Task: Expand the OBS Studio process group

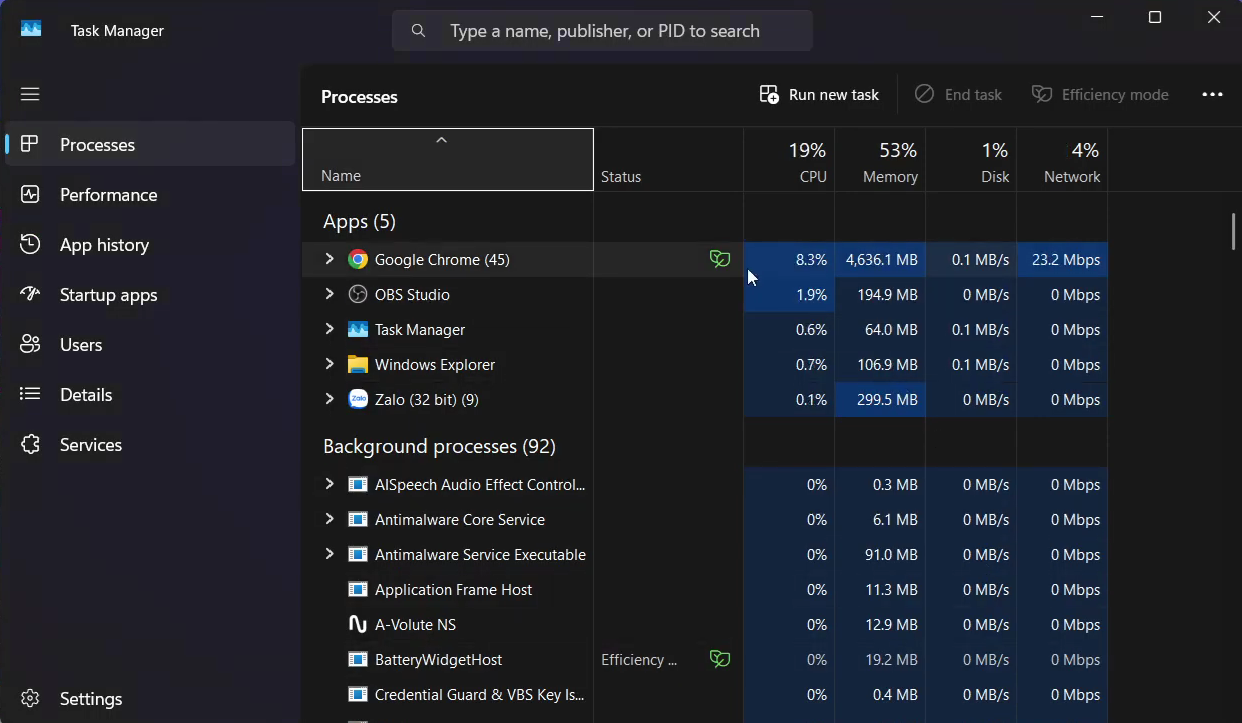Action: pos(329,294)
